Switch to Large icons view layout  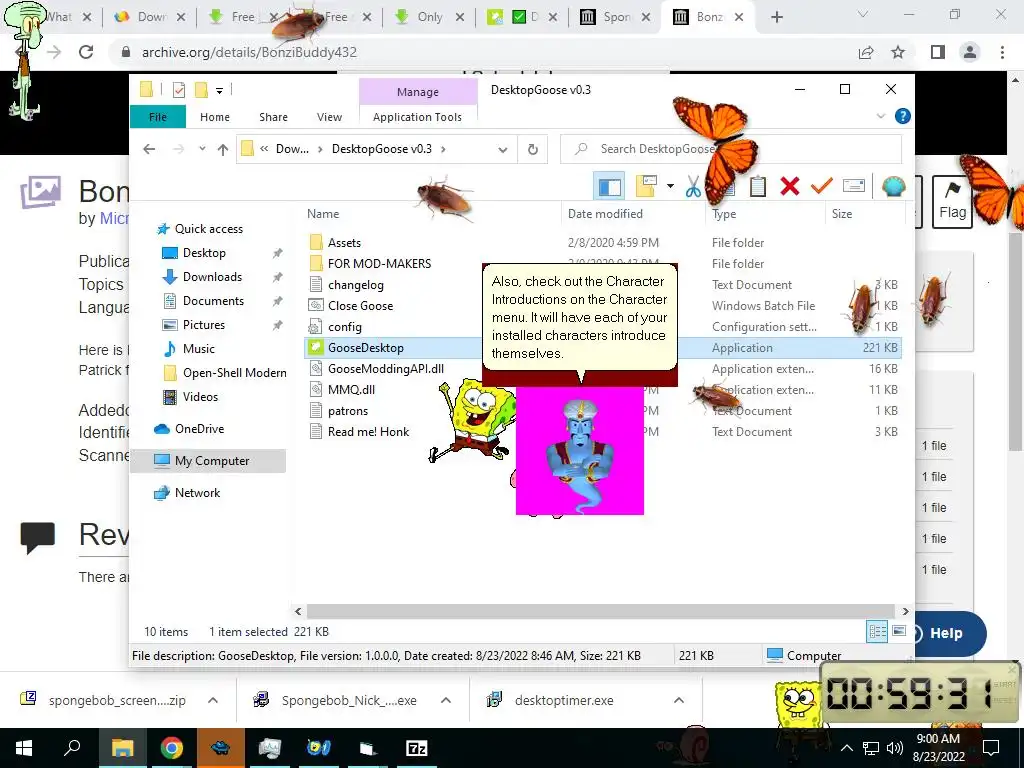coord(899,632)
